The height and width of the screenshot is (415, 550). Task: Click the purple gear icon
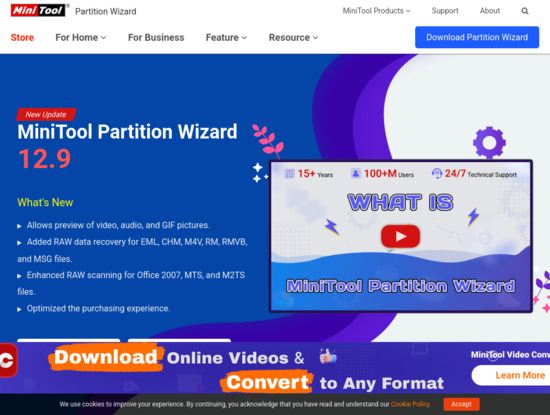coord(489,142)
